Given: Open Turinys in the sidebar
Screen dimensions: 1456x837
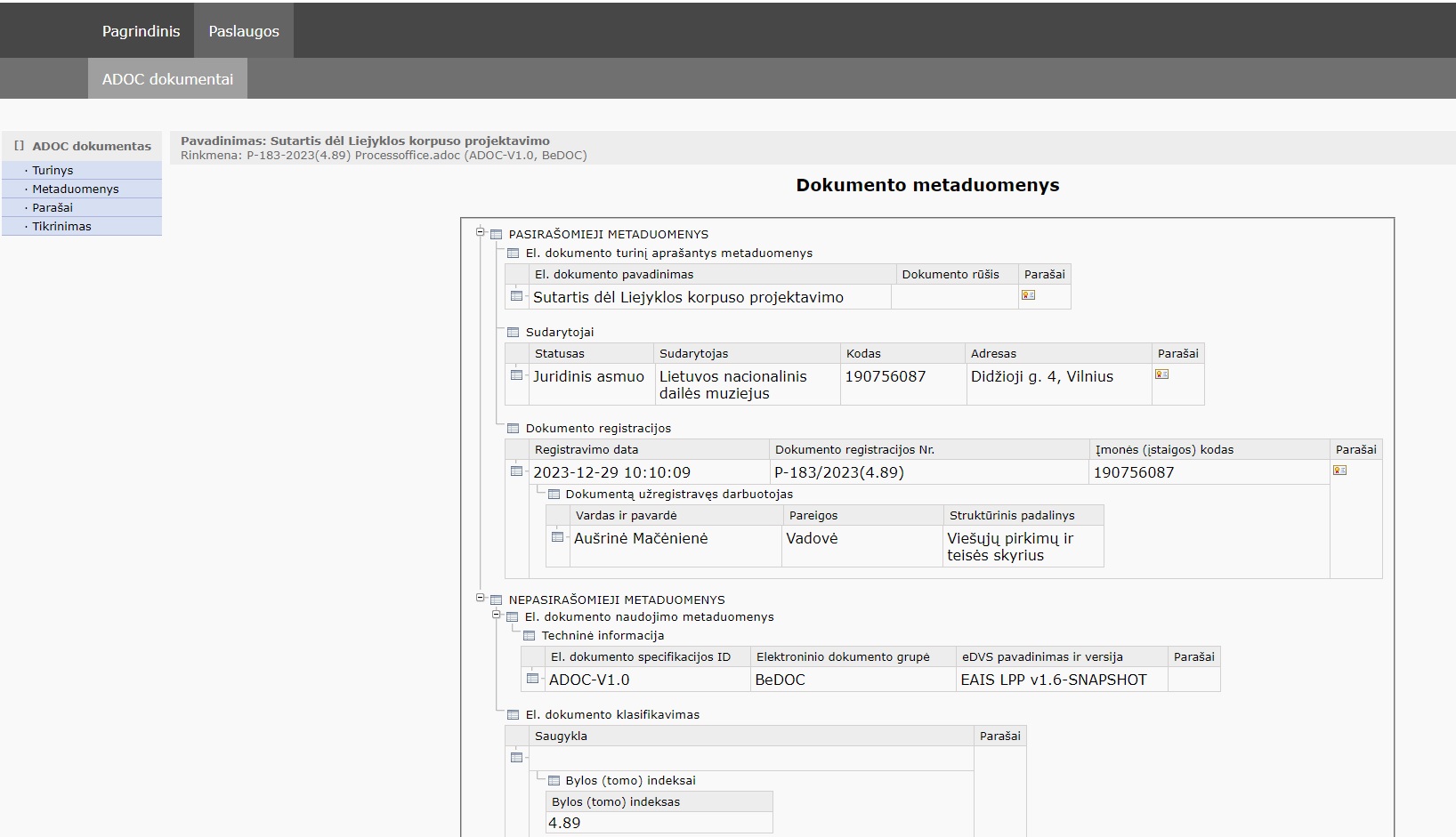Looking at the screenshot, I should point(53,171).
